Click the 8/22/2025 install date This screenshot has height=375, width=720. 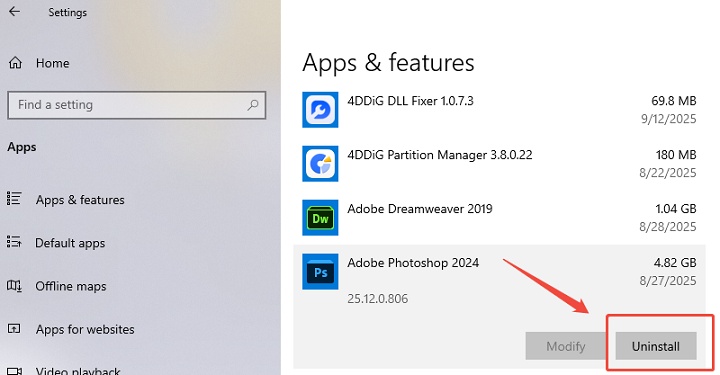pyautogui.click(x=668, y=173)
